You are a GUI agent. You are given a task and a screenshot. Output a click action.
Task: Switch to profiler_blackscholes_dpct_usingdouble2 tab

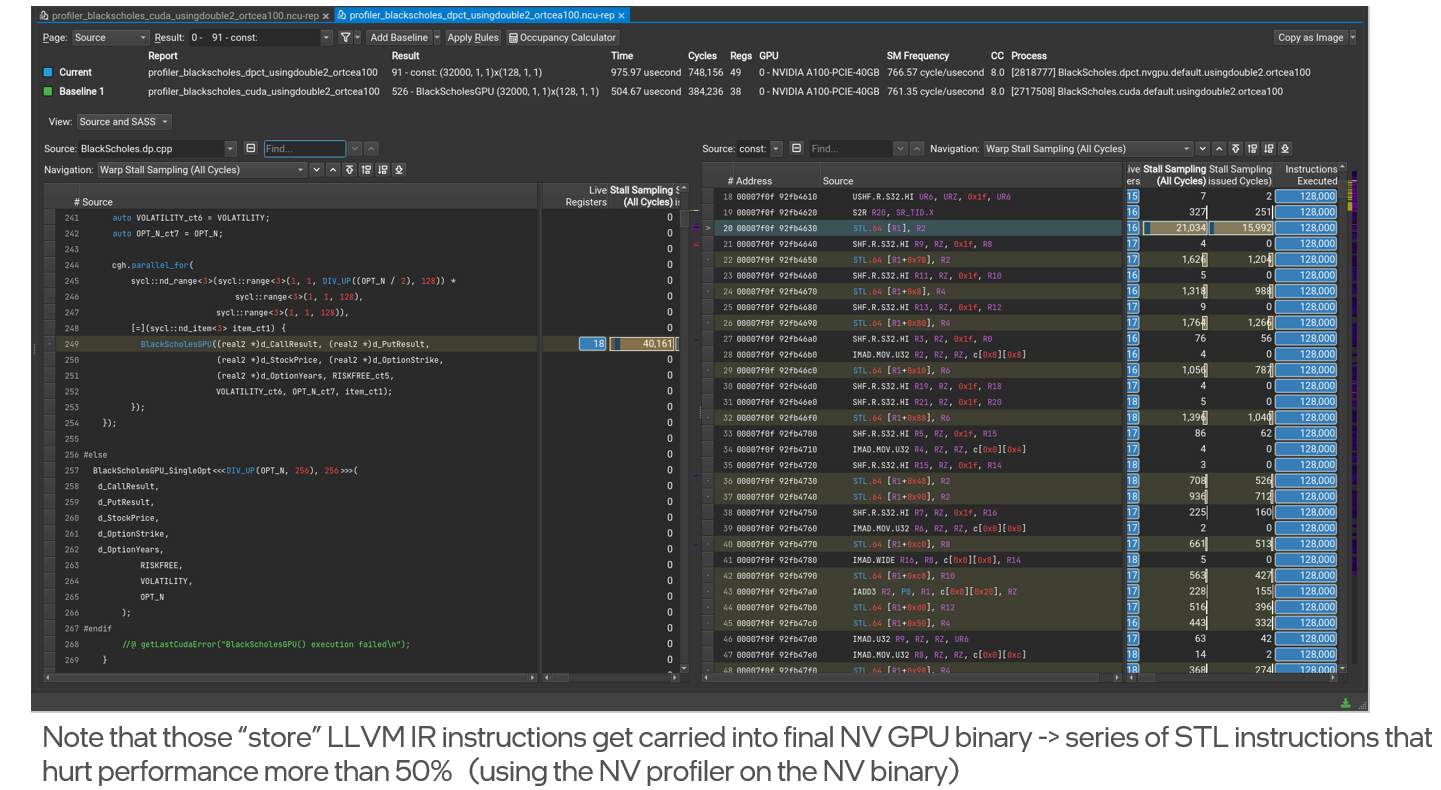(x=481, y=16)
